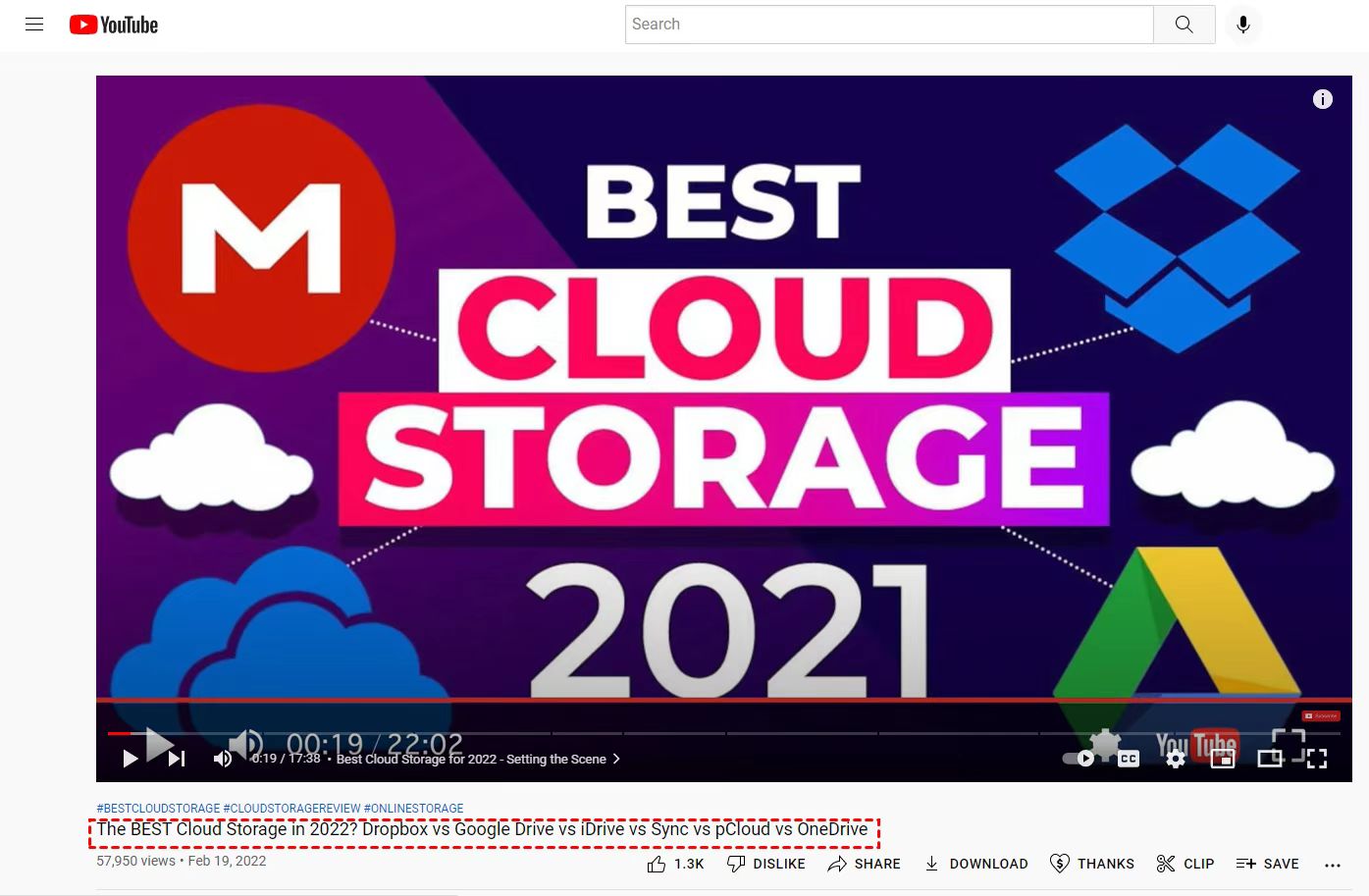Seek along the red video progress bar
This screenshot has height=896, width=1369.
(x=724, y=733)
